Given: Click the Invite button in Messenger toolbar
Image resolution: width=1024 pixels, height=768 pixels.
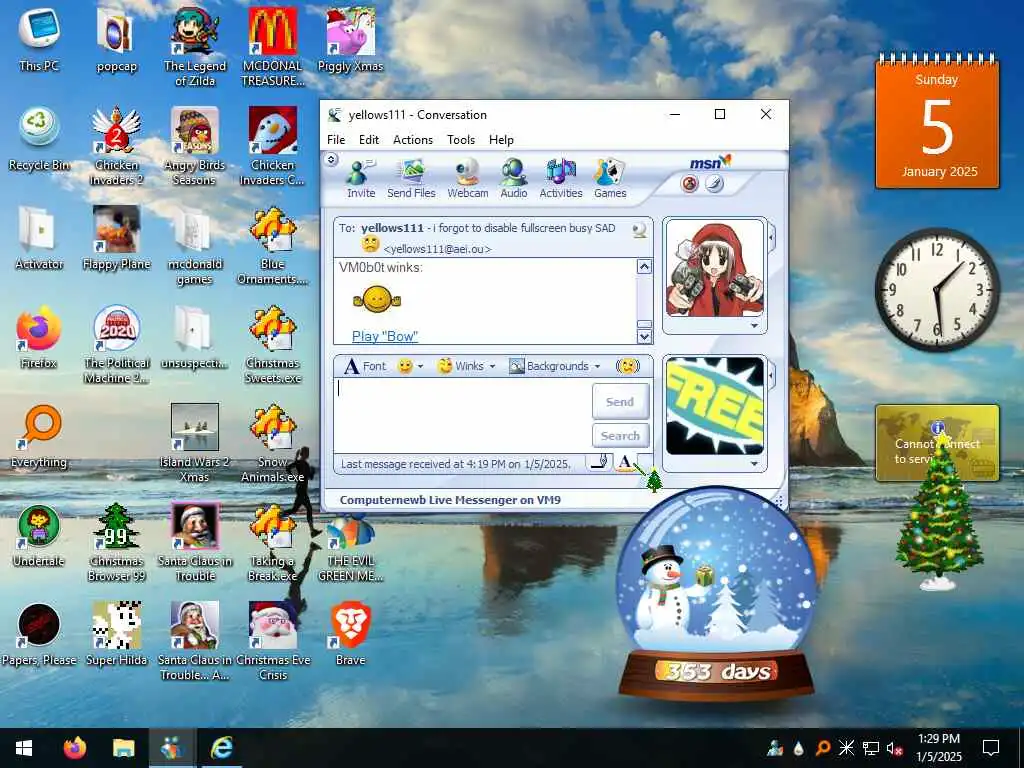Looking at the screenshot, I should [360, 178].
